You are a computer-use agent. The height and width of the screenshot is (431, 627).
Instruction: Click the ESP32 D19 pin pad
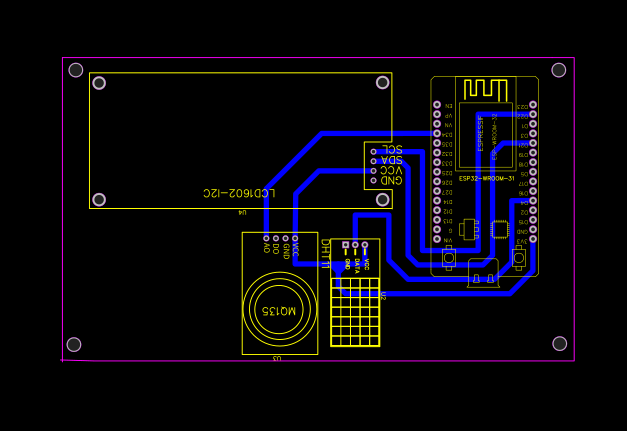[x=533, y=153]
